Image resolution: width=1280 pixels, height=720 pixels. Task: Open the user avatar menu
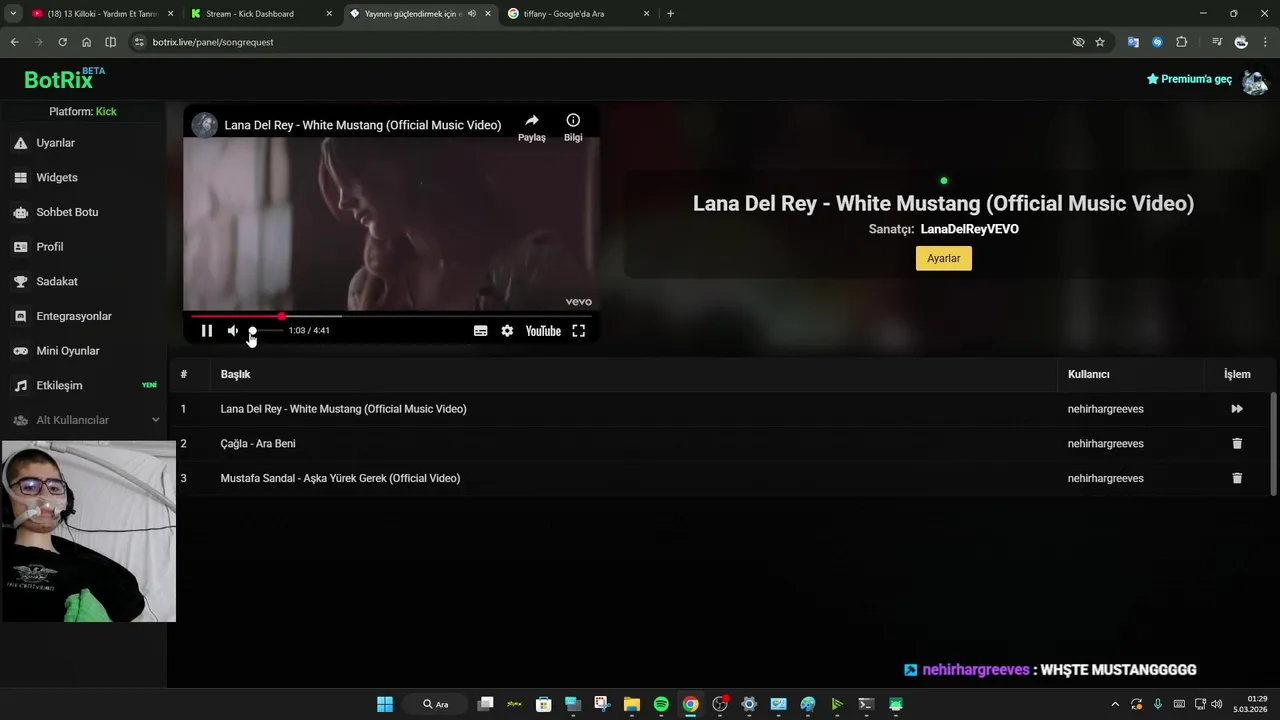(1254, 80)
